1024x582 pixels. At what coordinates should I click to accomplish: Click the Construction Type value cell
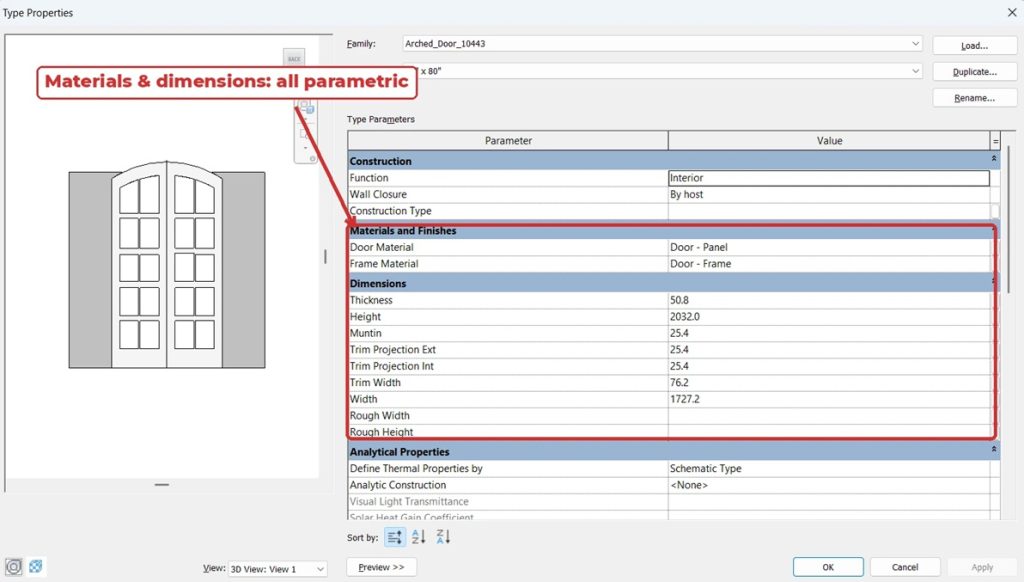(829, 211)
